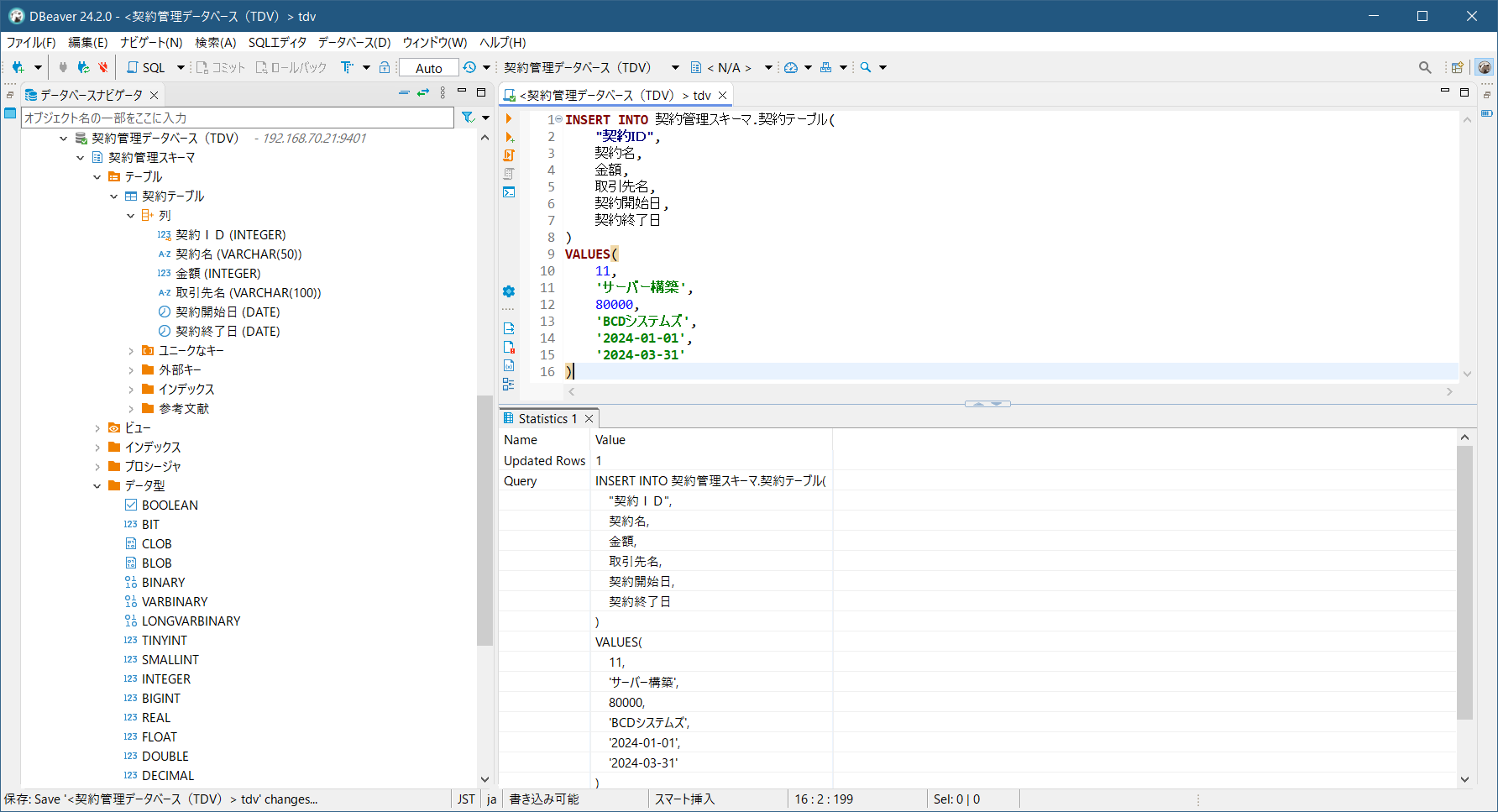Click the global search magnifier at top right
Viewport: 1498px width, 812px height.
(x=1425, y=67)
